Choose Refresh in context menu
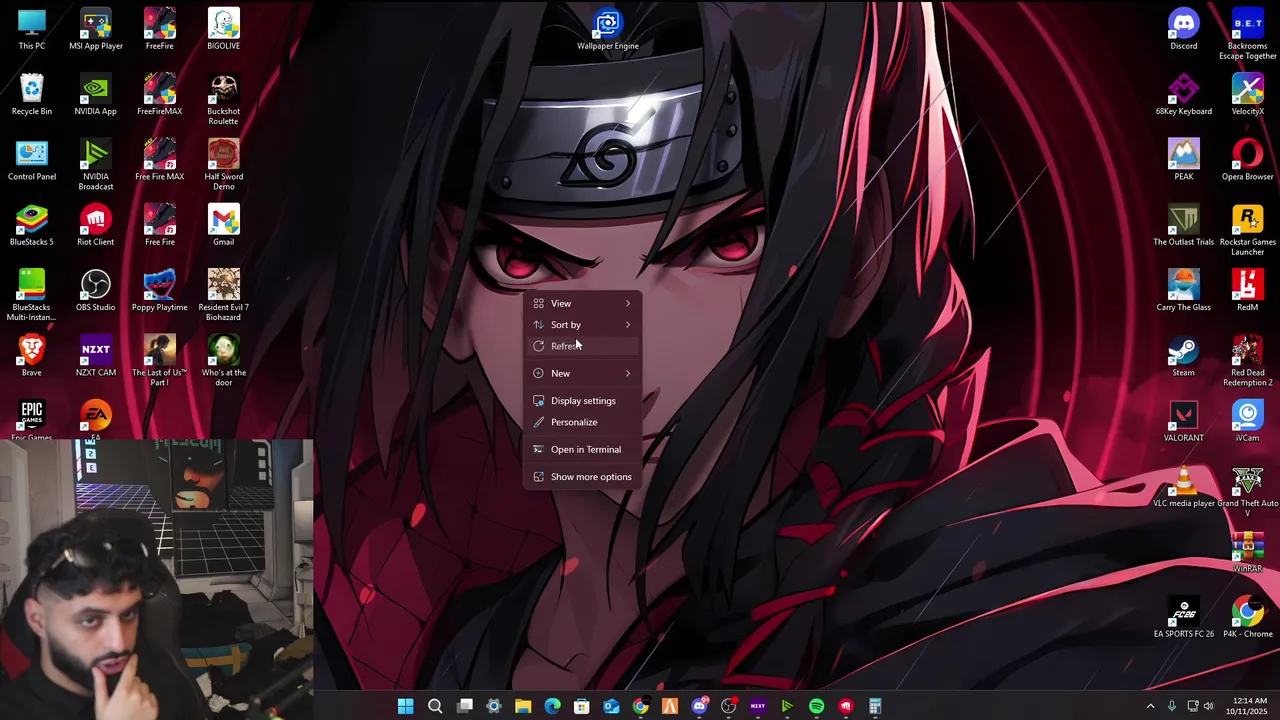This screenshot has width=1280, height=720. pos(583,346)
